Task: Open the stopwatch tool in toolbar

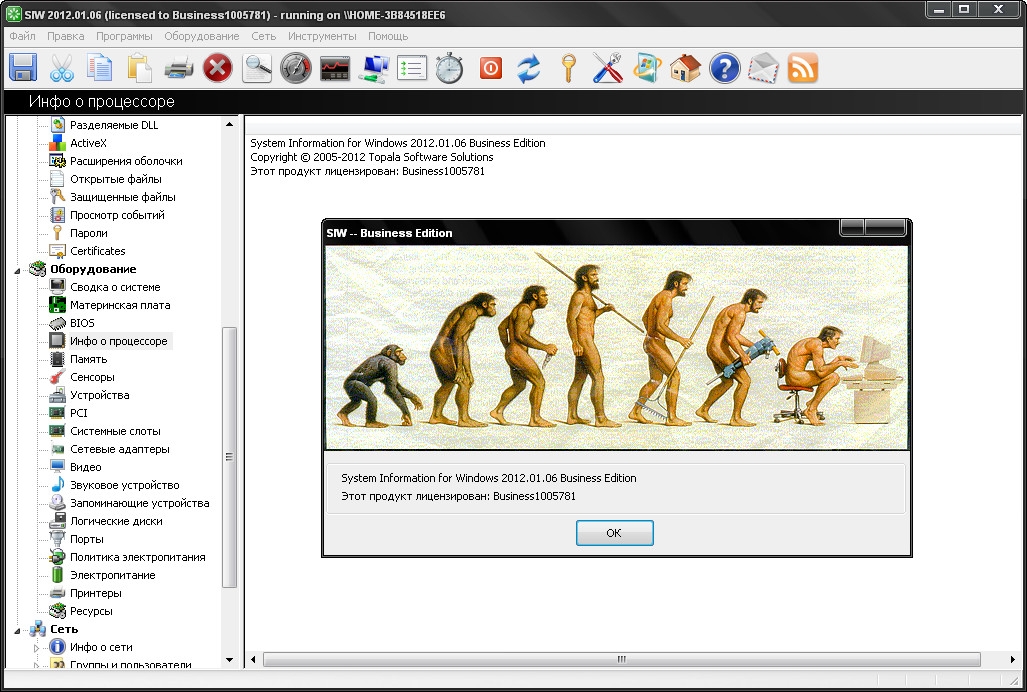Action: click(449, 68)
